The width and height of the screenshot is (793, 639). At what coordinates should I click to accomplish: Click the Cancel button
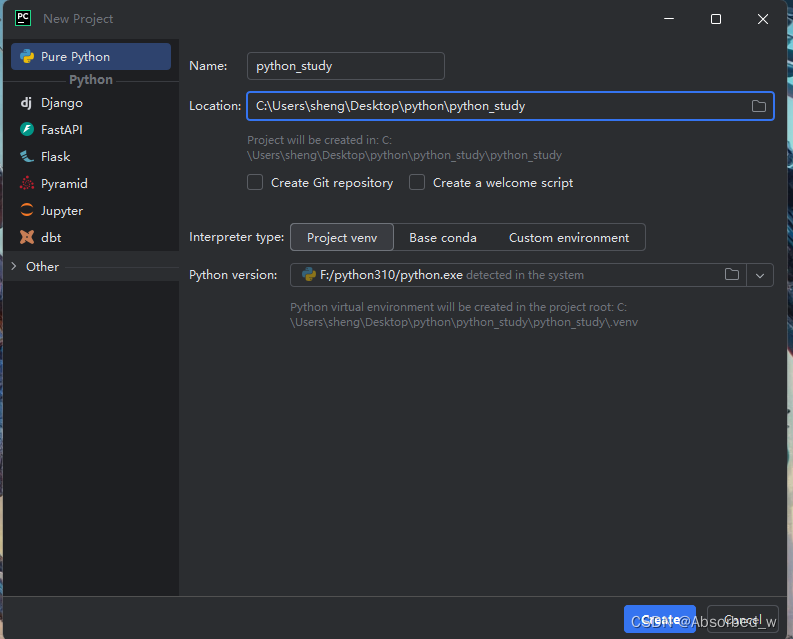[x=742, y=619]
